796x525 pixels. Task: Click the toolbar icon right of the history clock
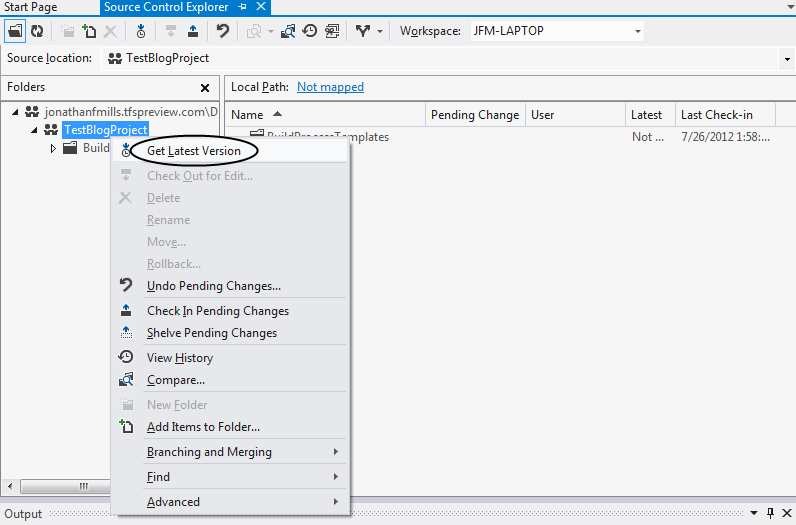(x=333, y=31)
